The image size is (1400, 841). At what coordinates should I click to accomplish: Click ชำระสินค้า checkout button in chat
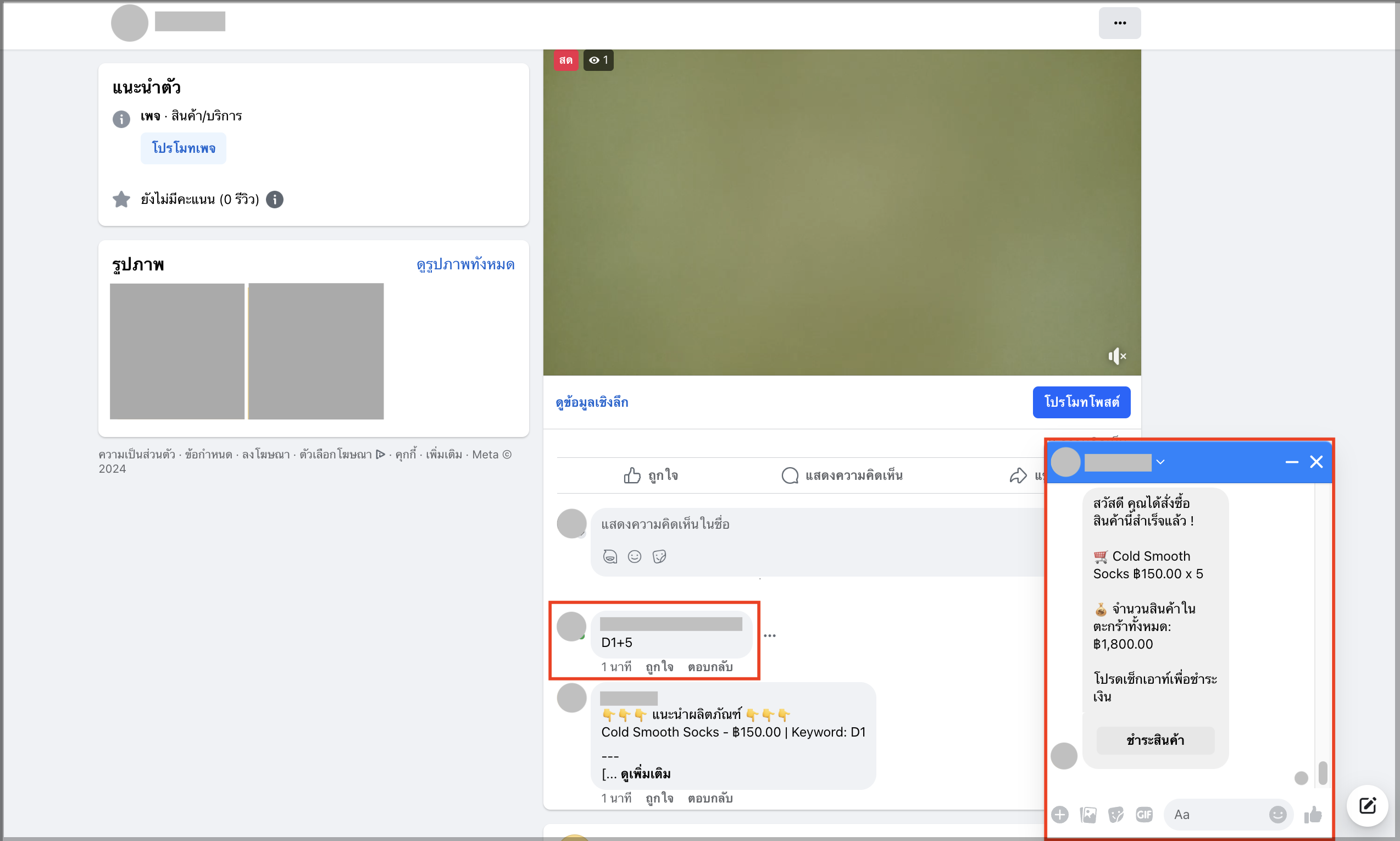pyautogui.click(x=1155, y=741)
